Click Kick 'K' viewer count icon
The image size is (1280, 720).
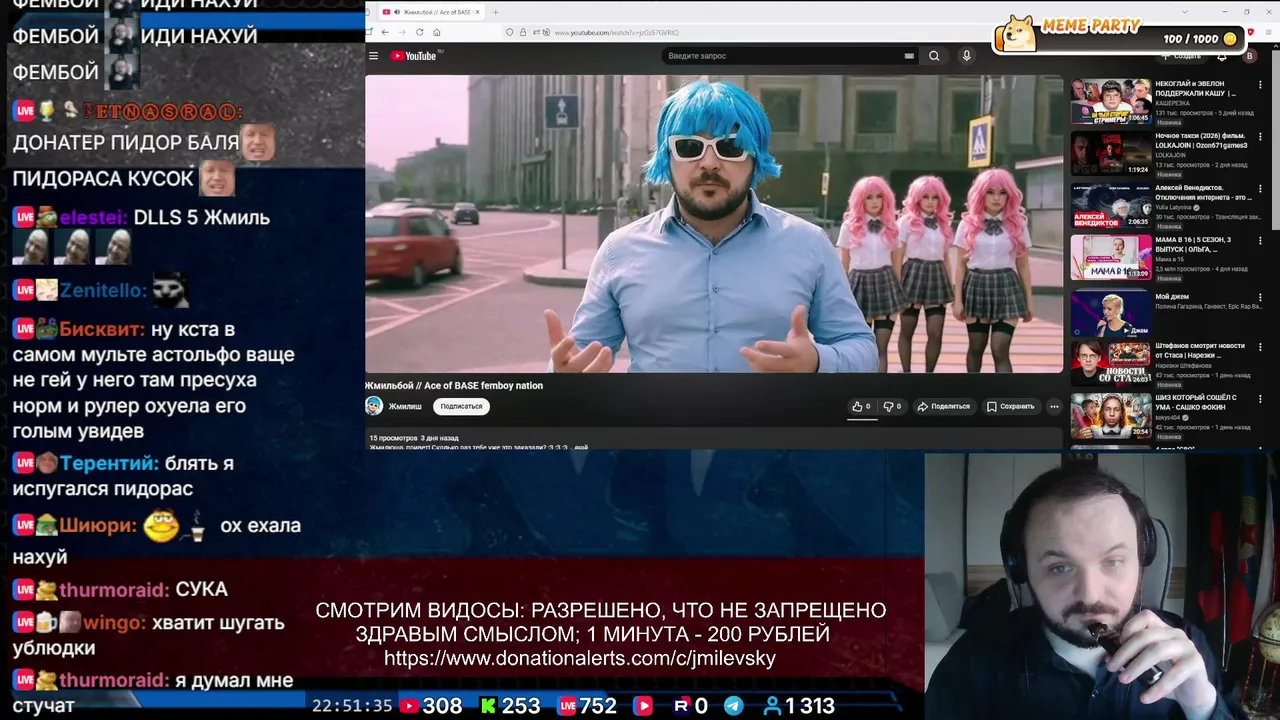pyautogui.click(x=488, y=706)
